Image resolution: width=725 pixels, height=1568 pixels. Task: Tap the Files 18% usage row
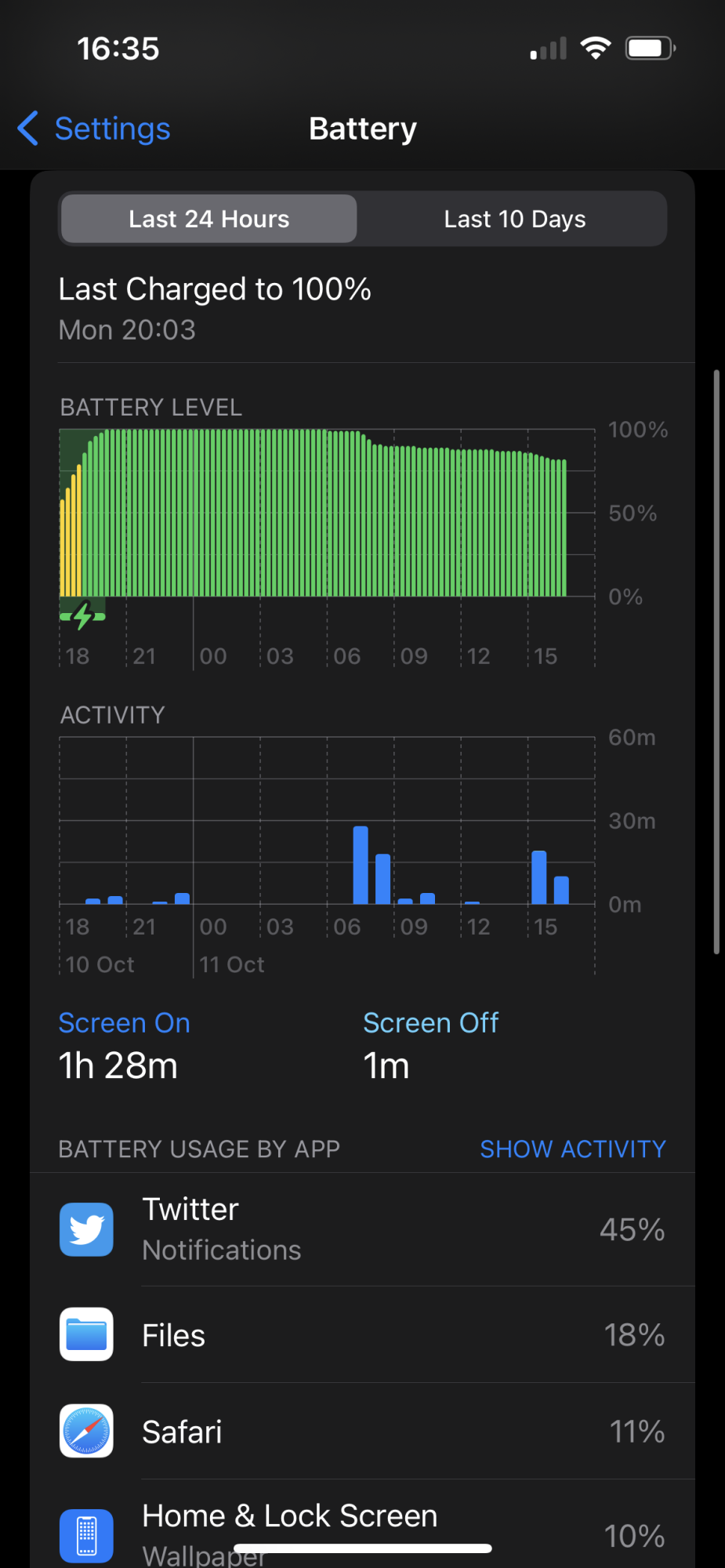tap(362, 1334)
